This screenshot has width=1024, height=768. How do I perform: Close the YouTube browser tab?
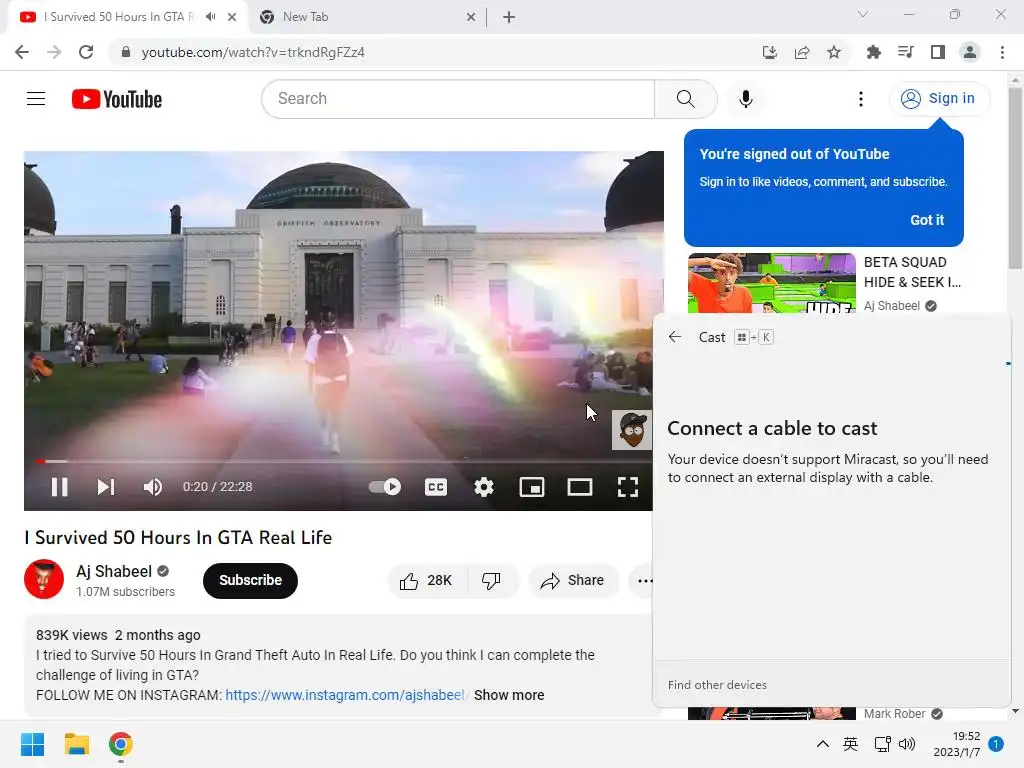(x=232, y=17)
